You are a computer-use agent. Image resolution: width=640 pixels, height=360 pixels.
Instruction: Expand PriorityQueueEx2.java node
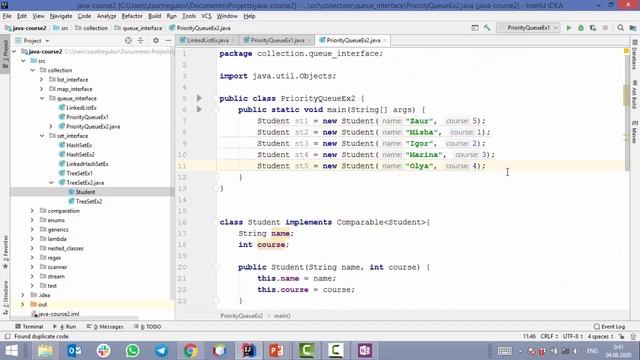pos(51,127)
